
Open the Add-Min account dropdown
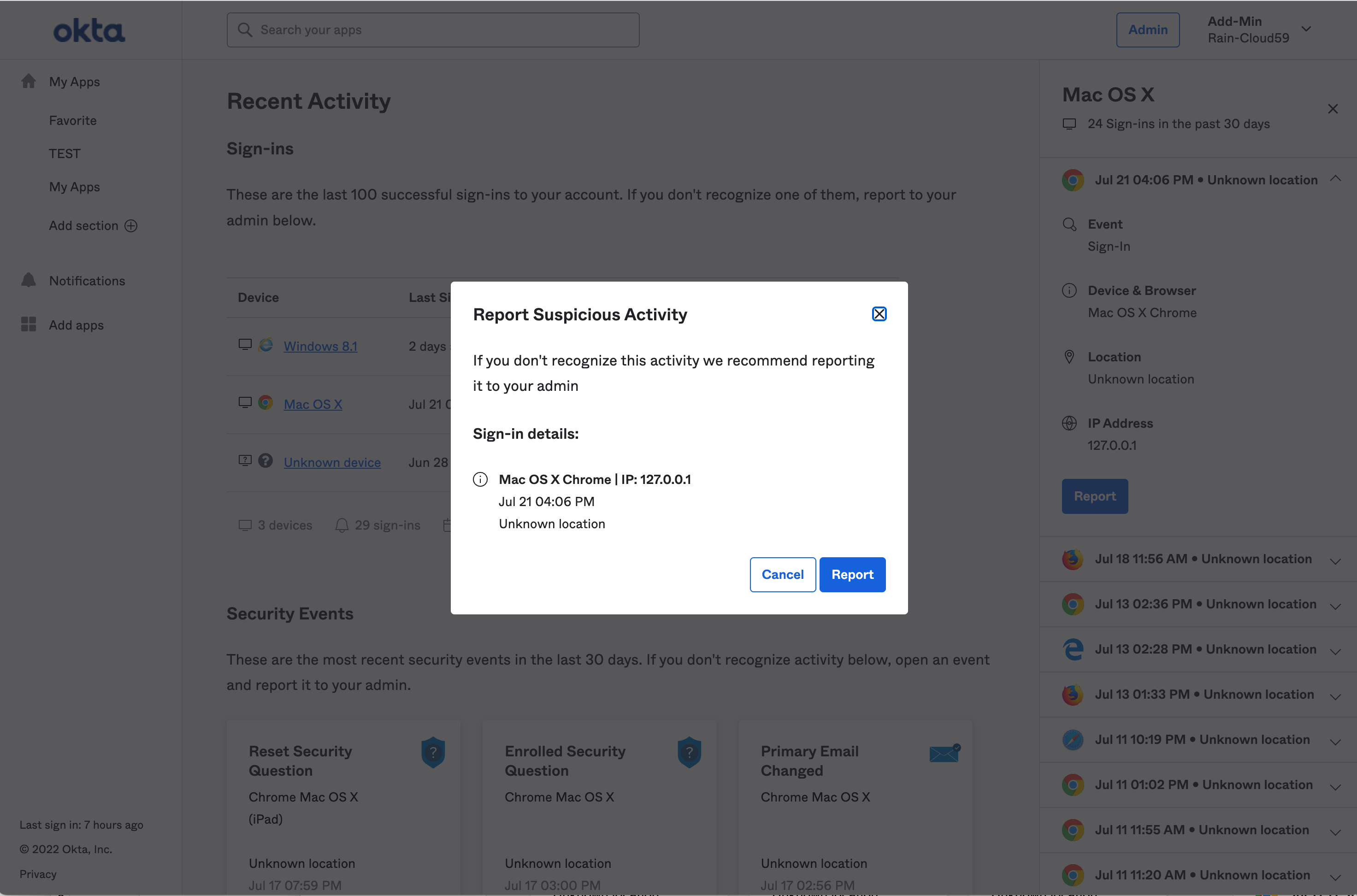(x=1305, y=29)
